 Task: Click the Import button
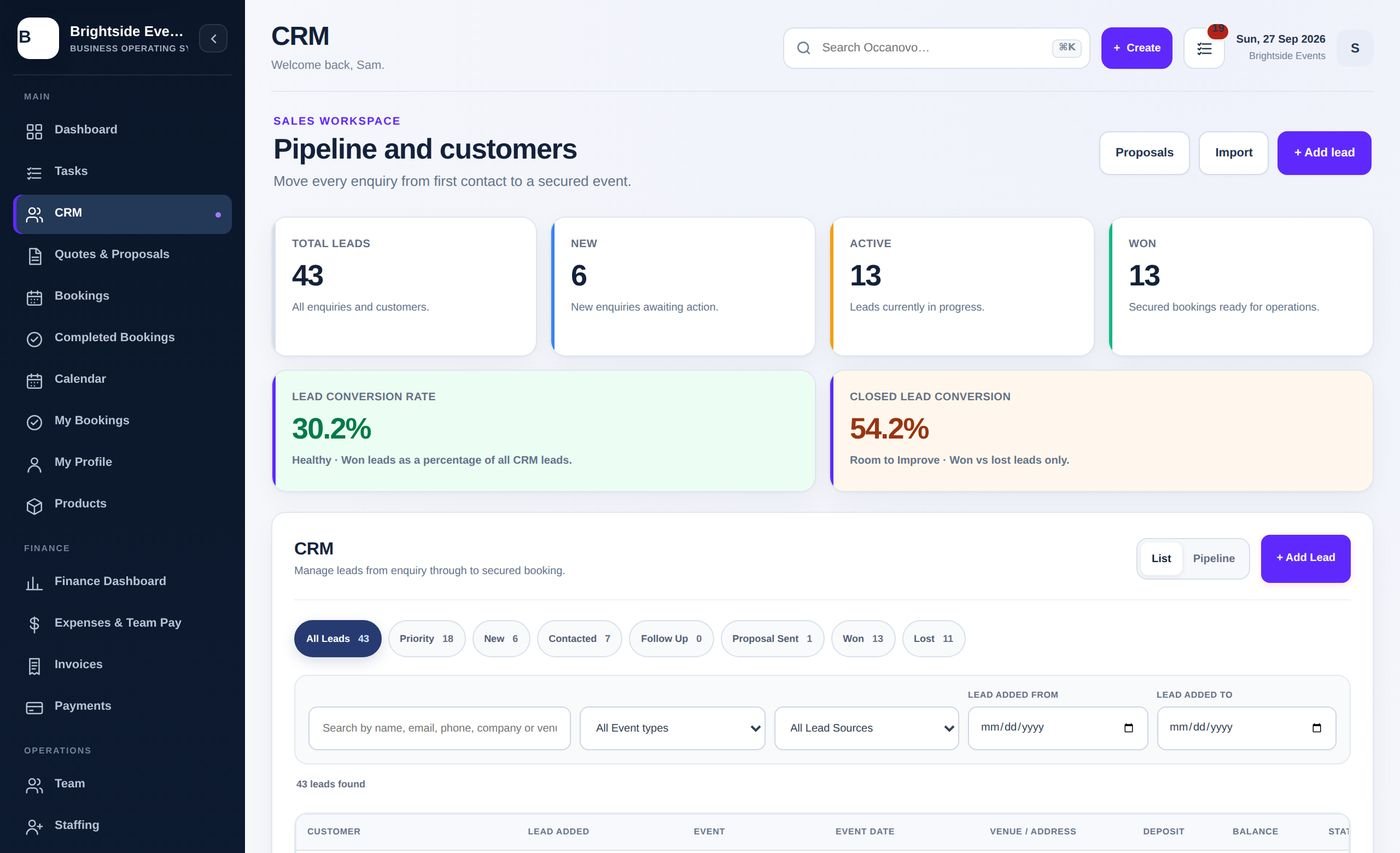(x=1233, y=153)
